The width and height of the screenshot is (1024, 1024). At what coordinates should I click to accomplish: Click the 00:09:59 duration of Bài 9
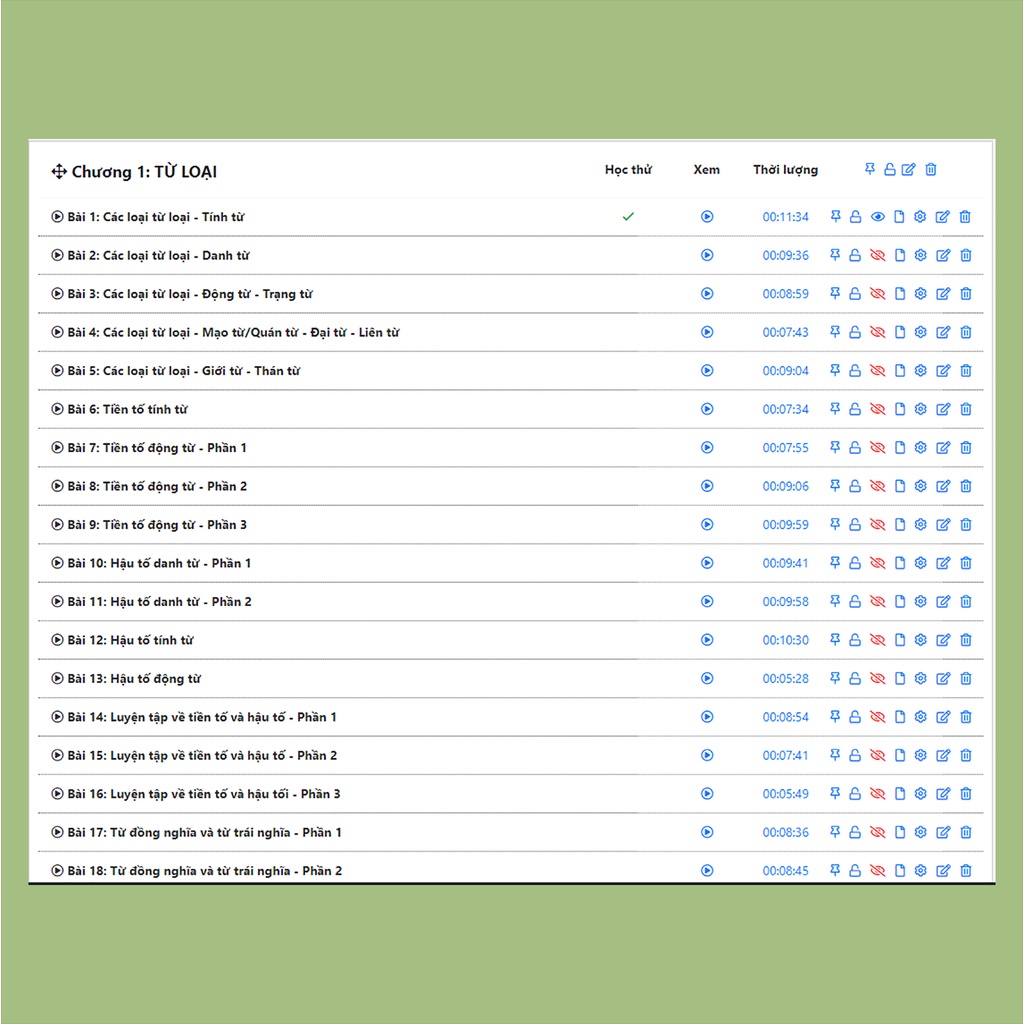coord(785,525)
